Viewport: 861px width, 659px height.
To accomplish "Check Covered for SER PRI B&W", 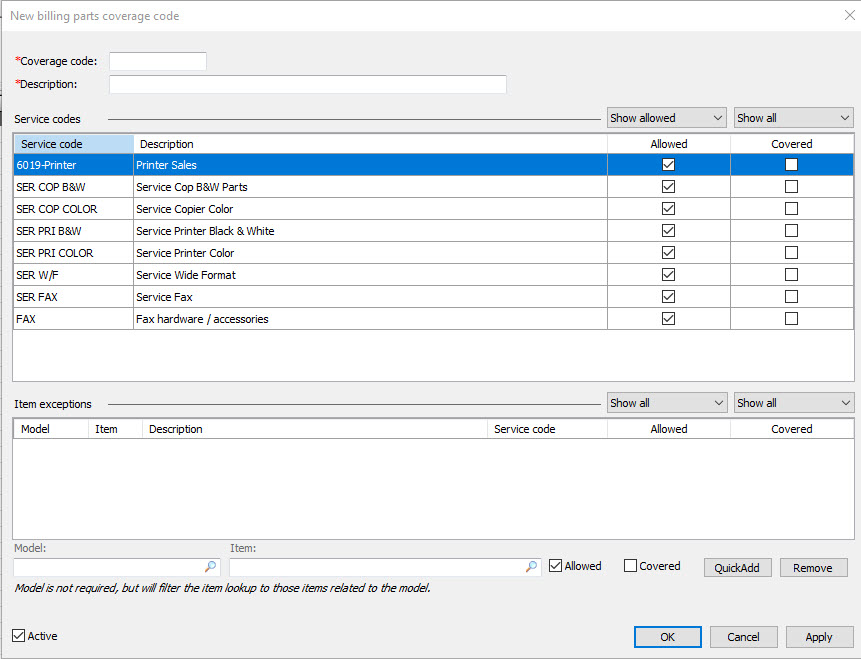I will pyautogui.click(x=791, y=230).
